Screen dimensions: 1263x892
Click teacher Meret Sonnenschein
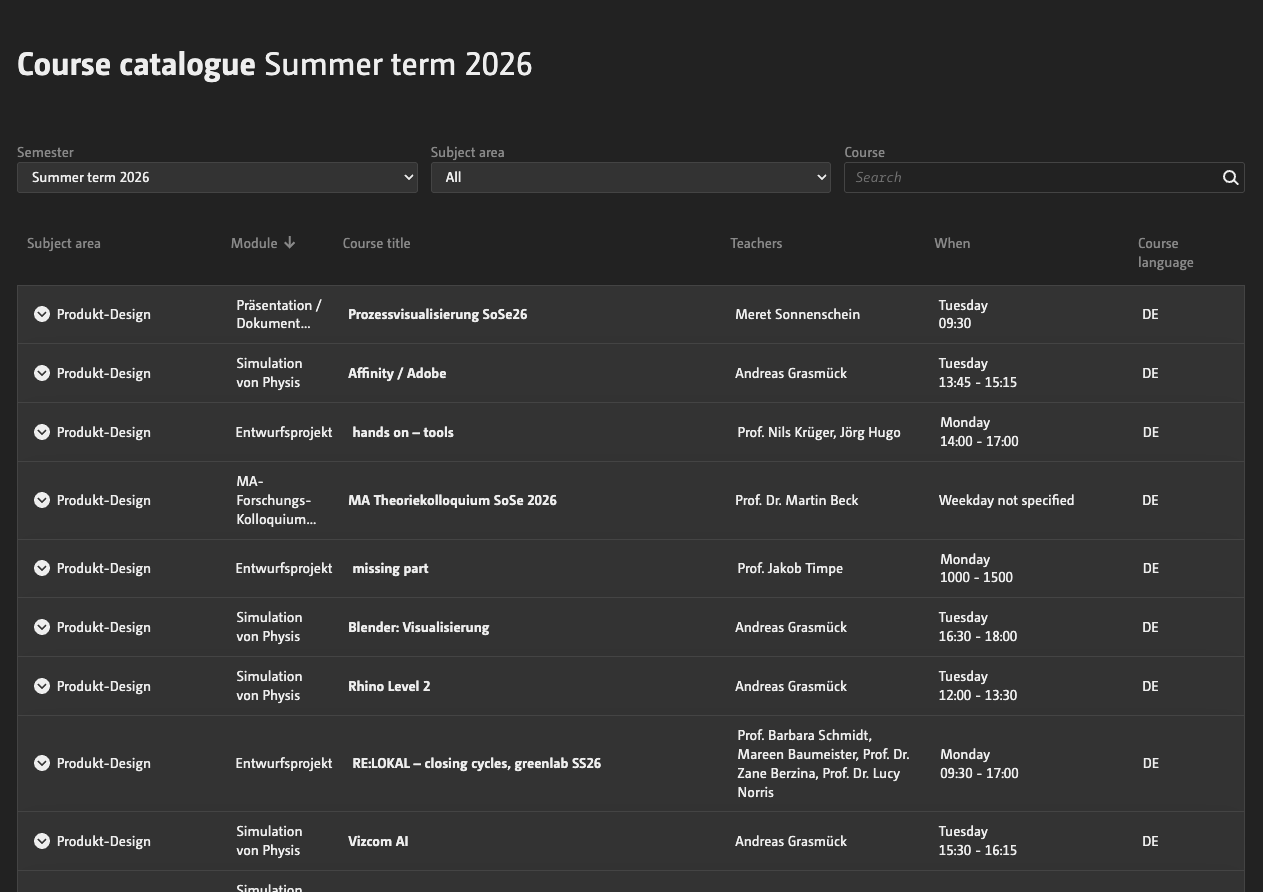pos(797,314)
